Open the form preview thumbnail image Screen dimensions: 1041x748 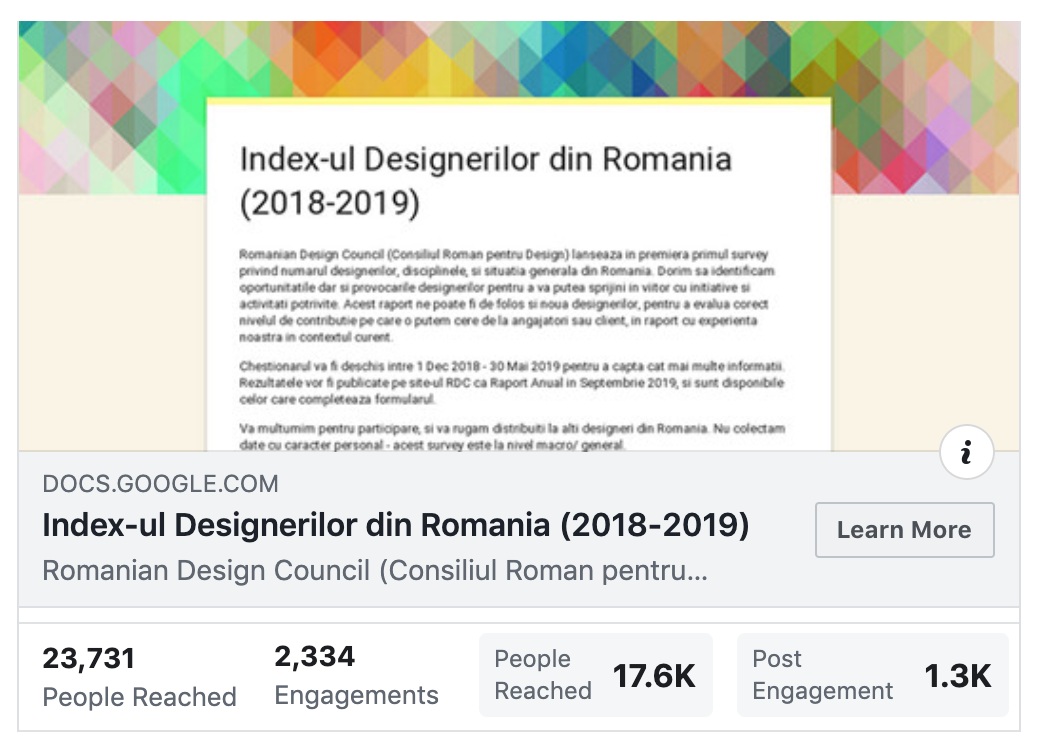point(519,236)
